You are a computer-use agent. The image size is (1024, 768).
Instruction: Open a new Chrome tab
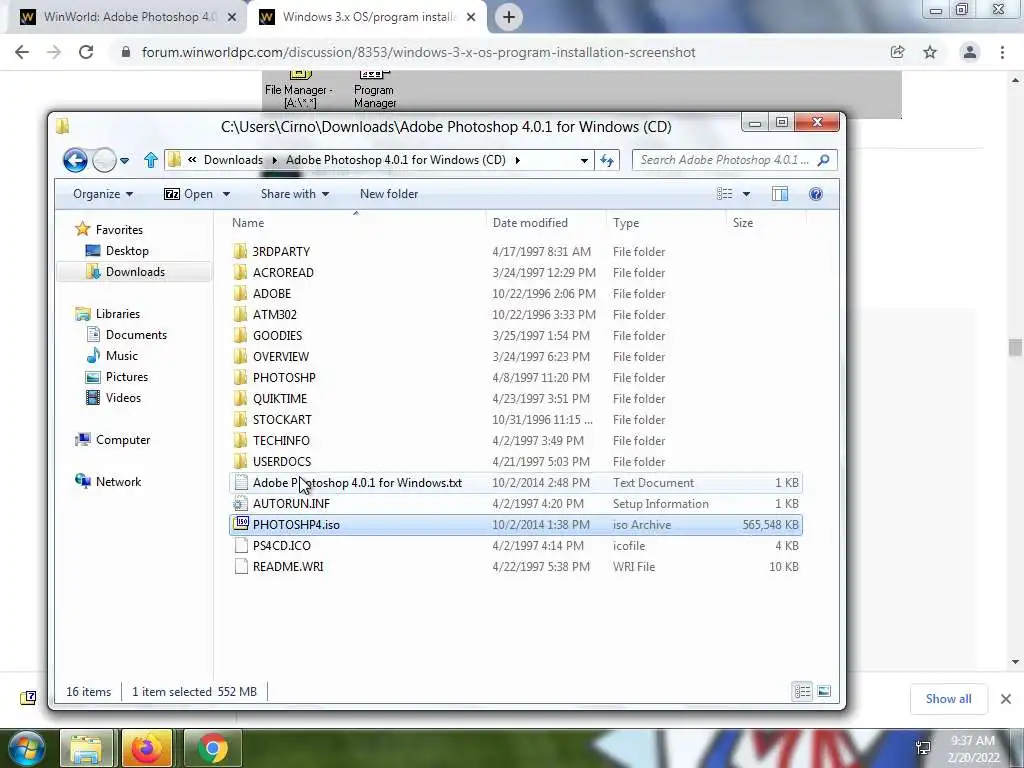tap(509, 17)
